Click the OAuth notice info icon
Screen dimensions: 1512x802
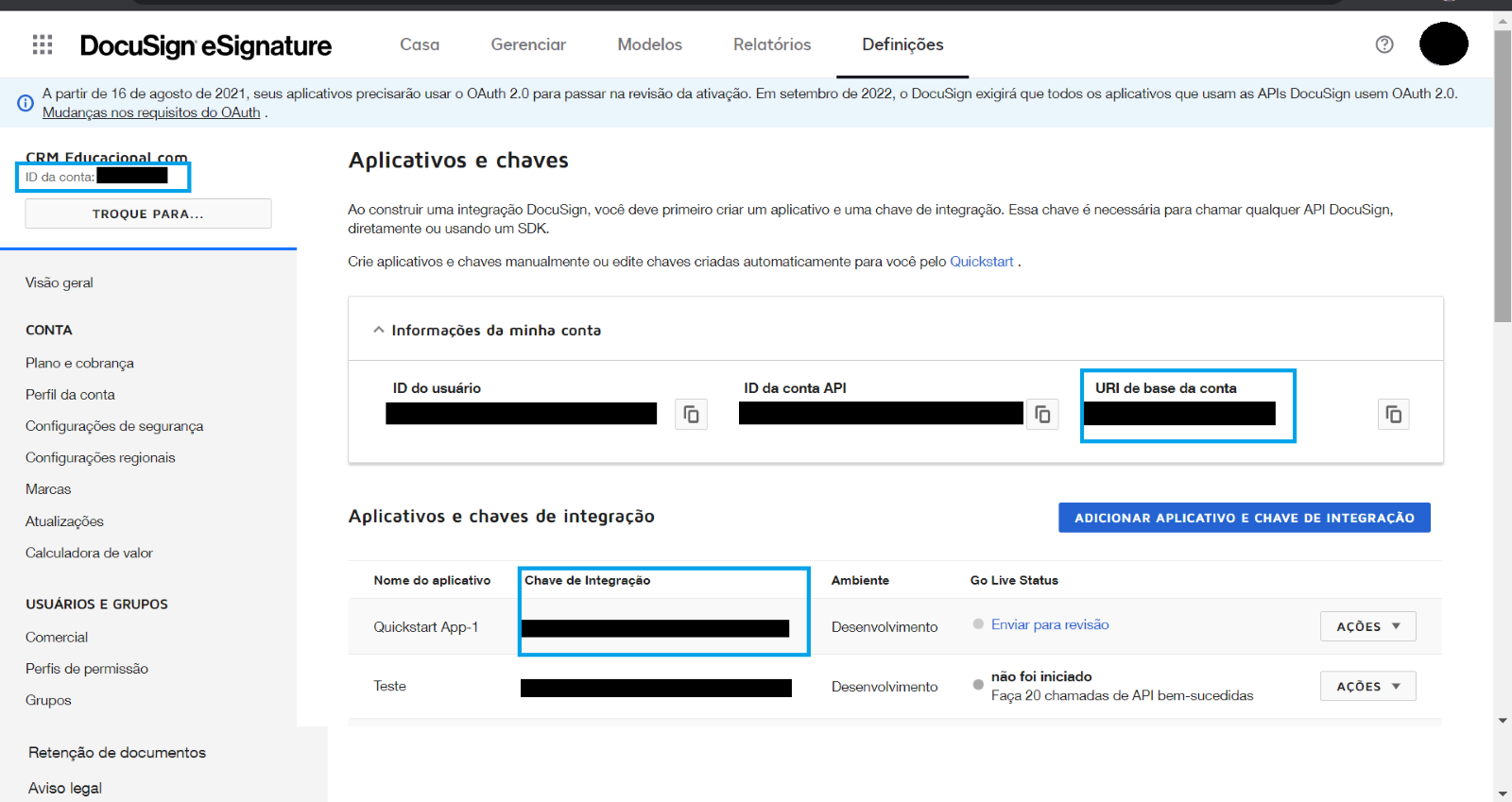26,103
